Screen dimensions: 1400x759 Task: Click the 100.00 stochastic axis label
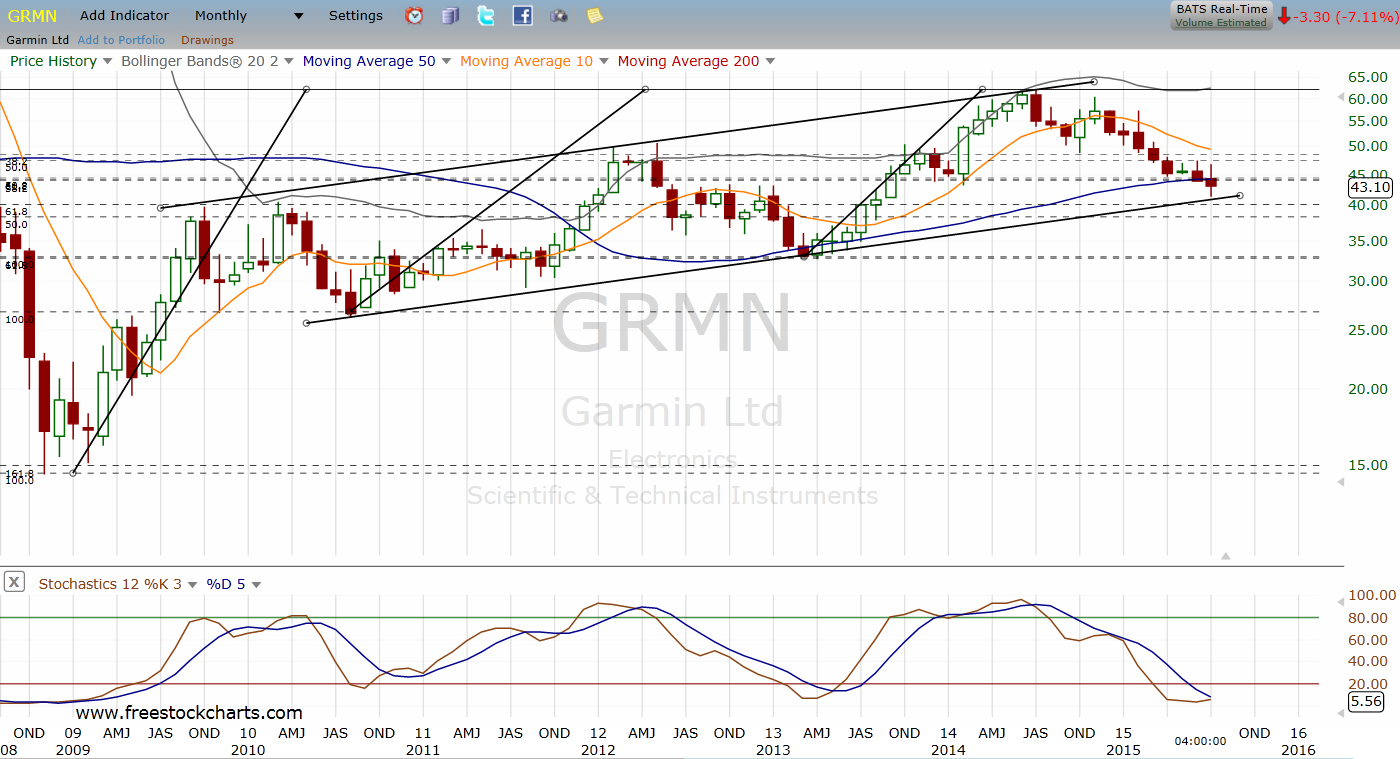[1370, 595]
